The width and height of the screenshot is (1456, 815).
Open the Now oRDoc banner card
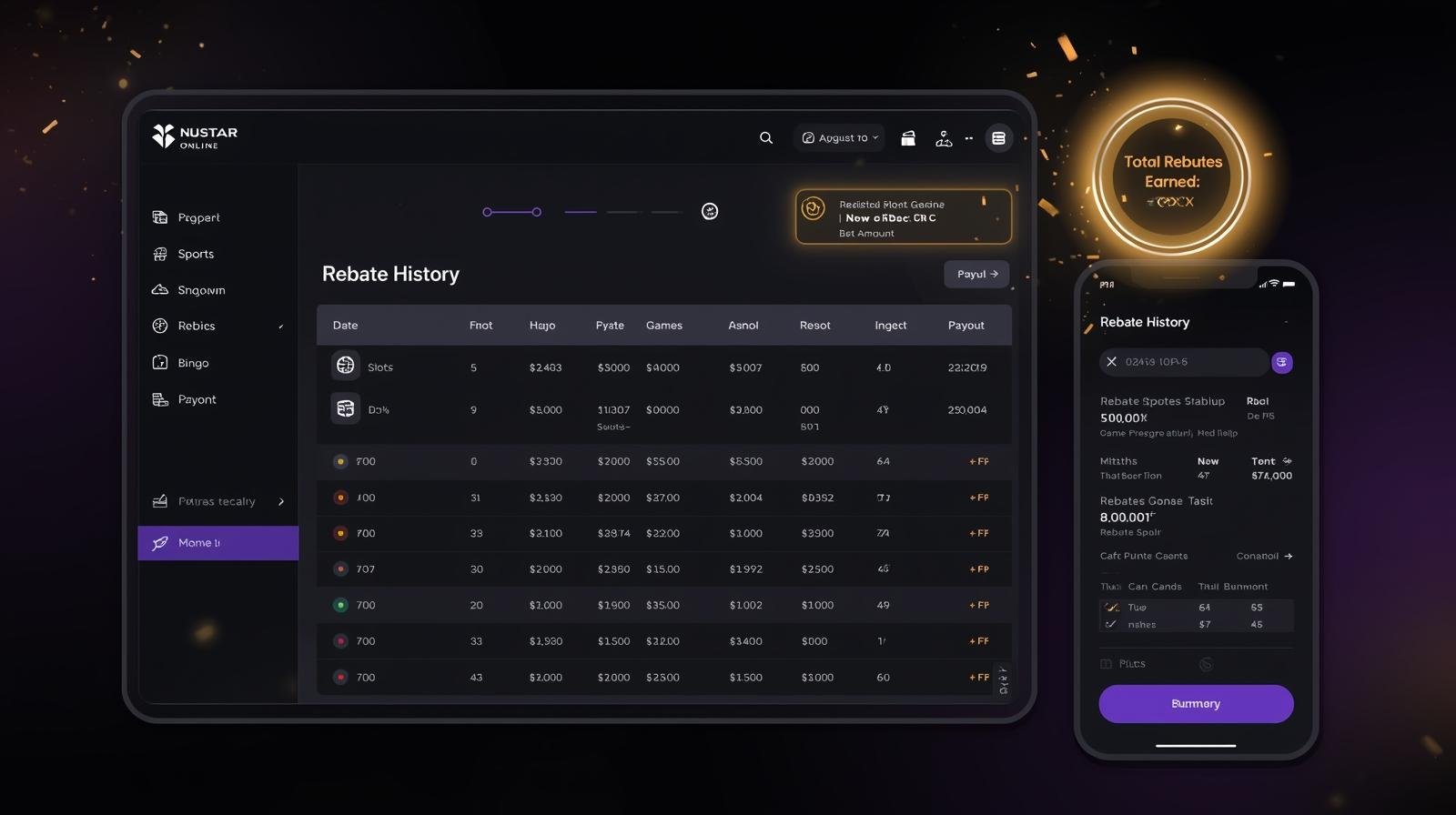coord(904,216)
